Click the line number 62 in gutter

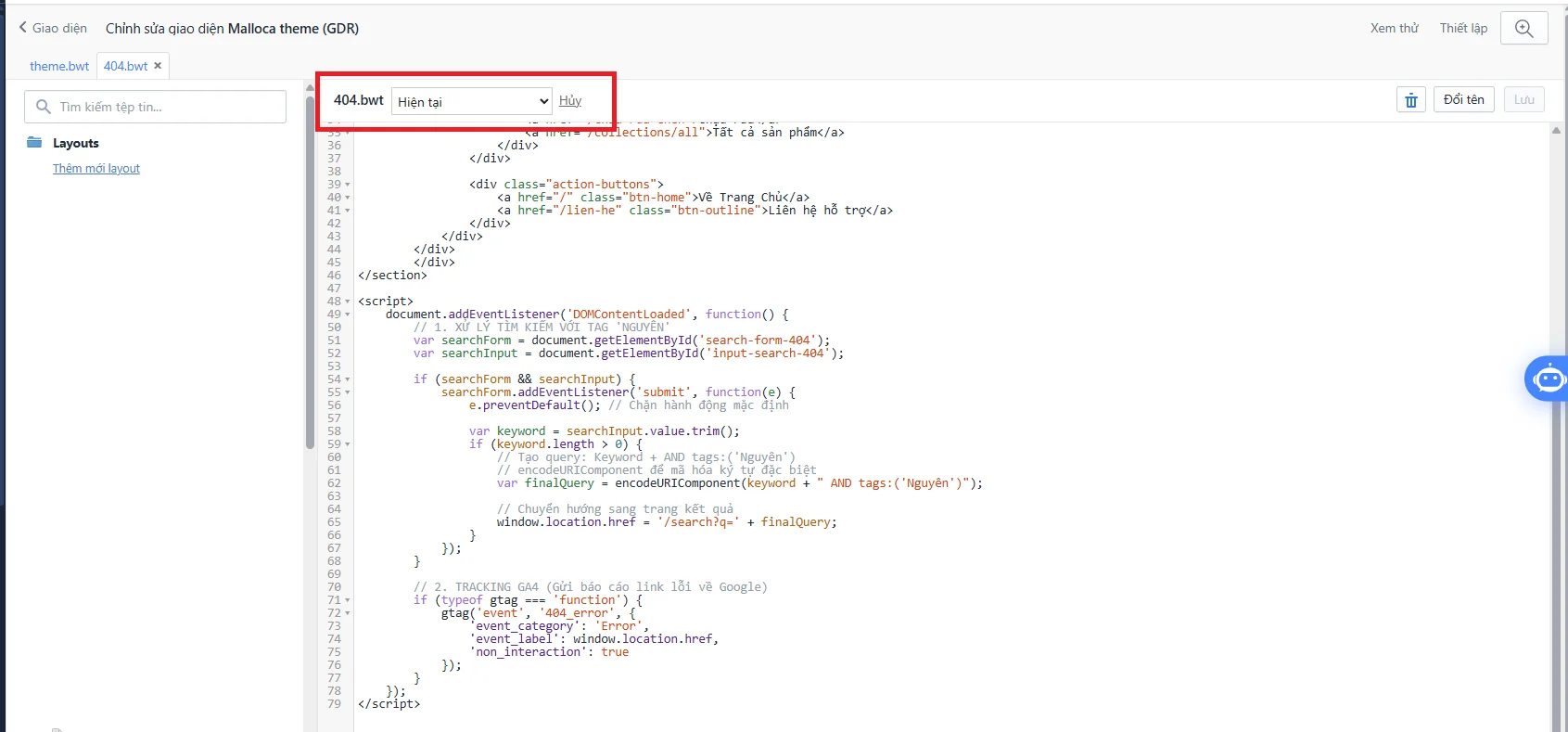coord(334,483)
